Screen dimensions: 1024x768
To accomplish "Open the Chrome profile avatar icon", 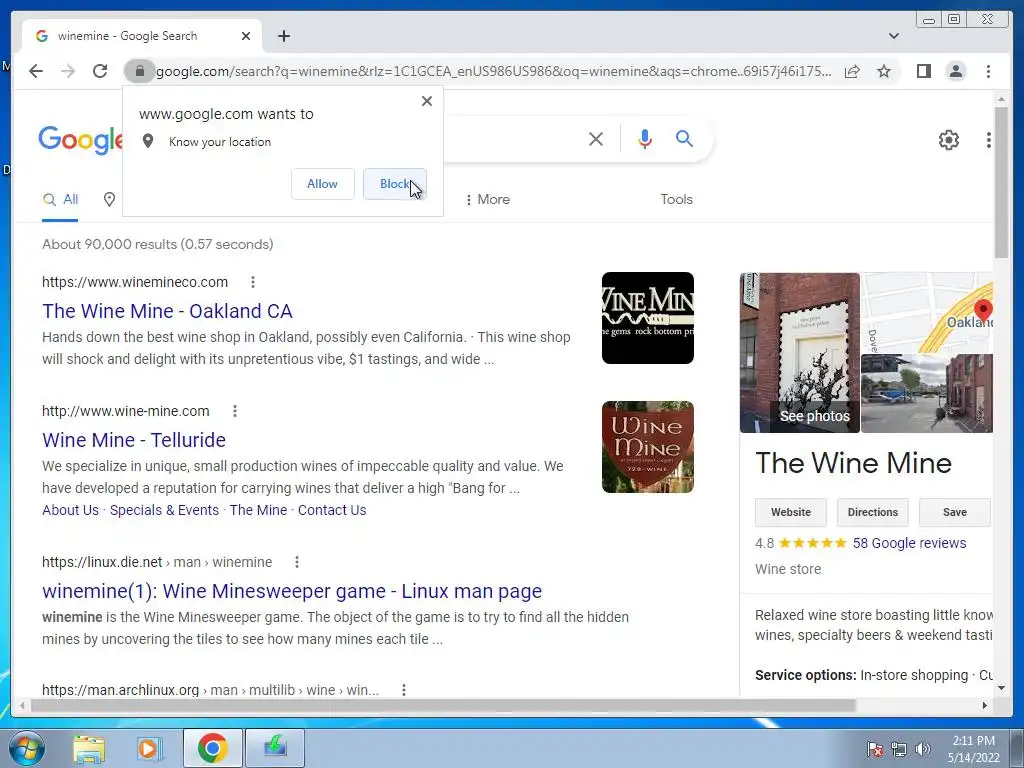I will pos(956,71).
